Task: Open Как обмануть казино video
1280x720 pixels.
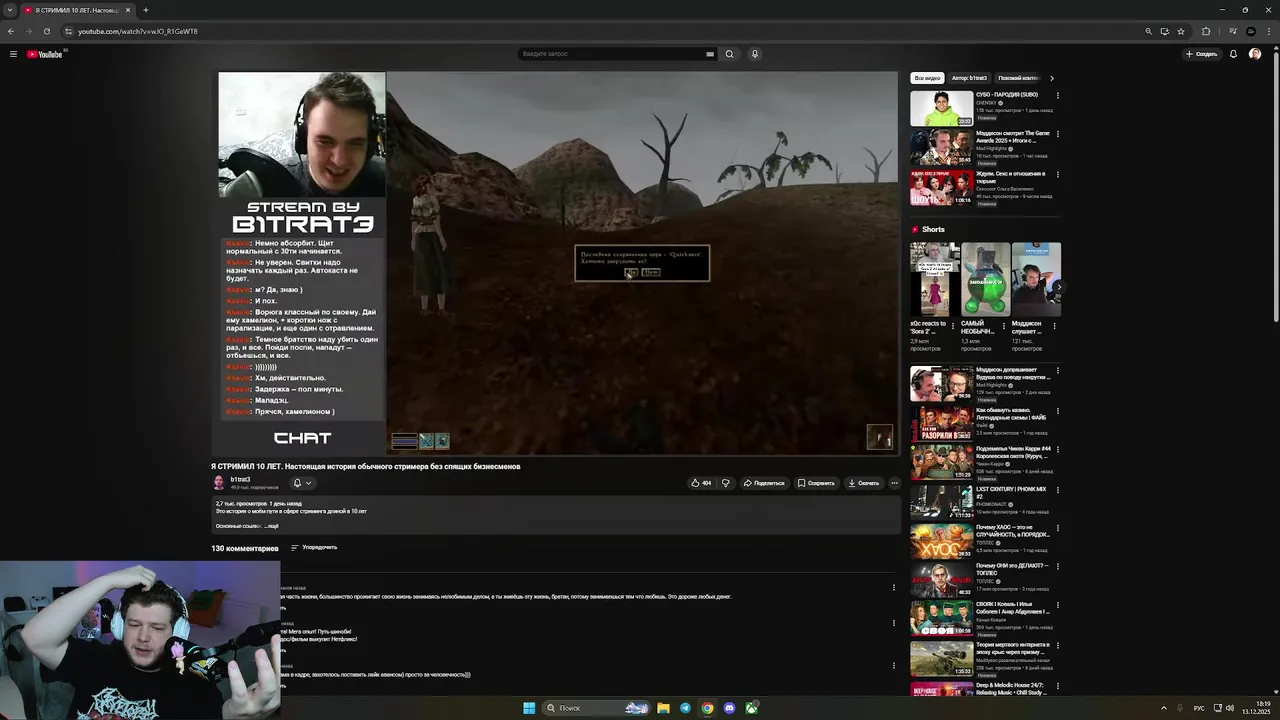Action: click(x=941, y=423)
